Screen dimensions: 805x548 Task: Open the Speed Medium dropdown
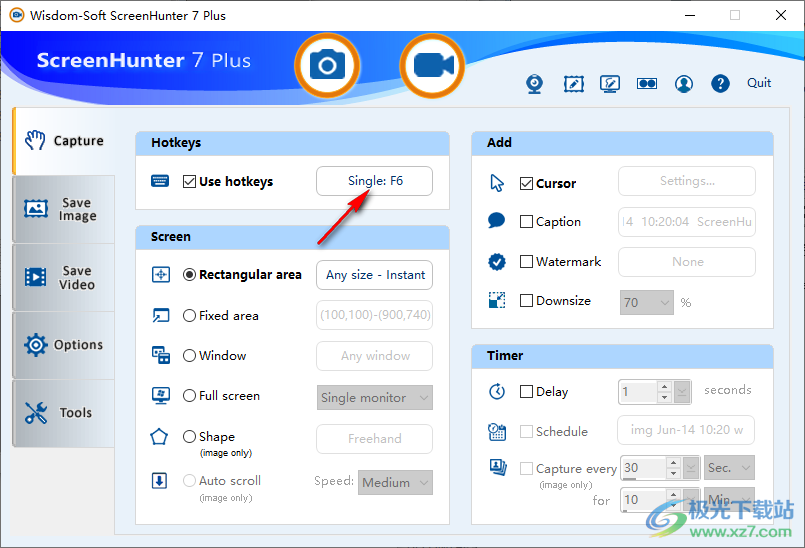[395, 482]
